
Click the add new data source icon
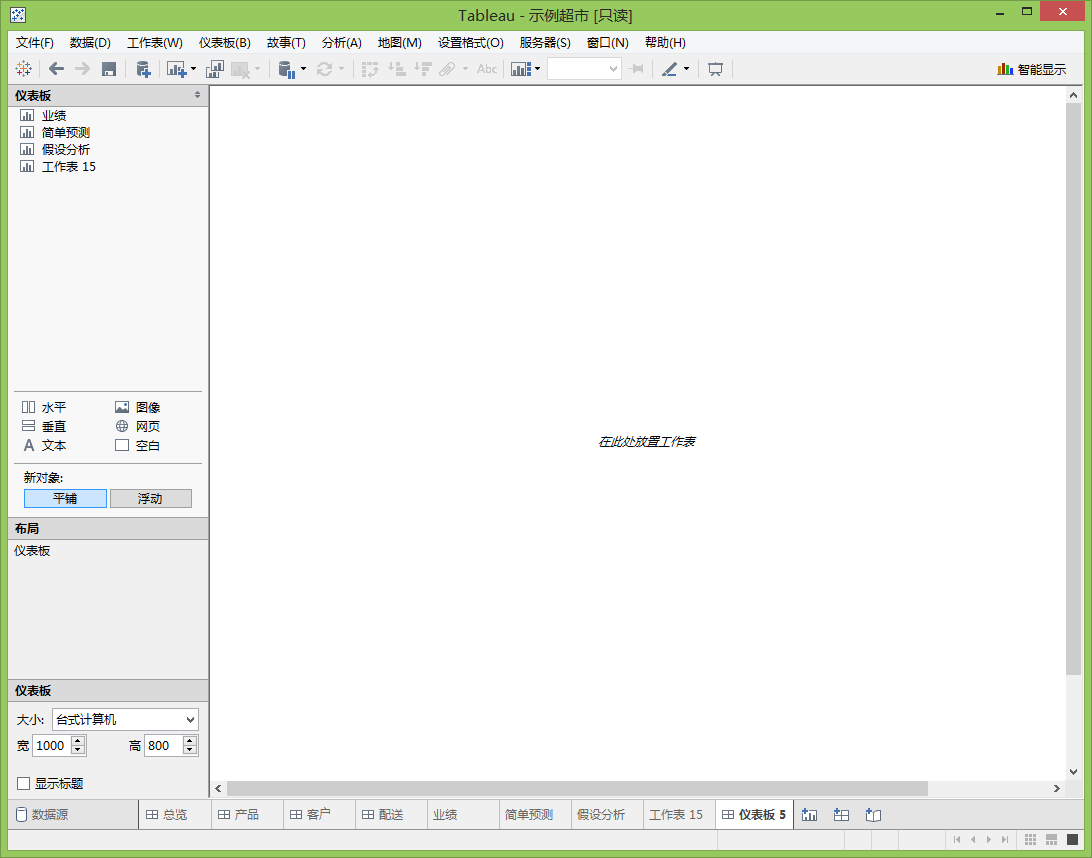tap(143, 69)
